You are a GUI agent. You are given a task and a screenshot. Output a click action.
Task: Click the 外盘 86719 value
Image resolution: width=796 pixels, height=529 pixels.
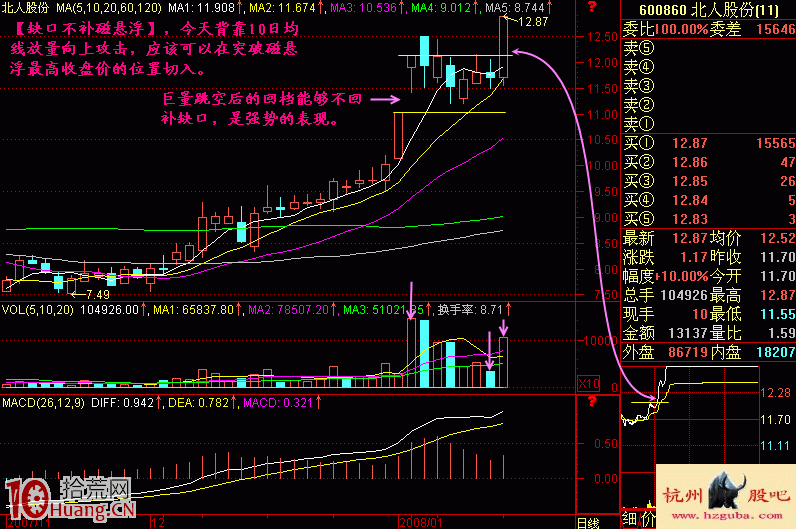(x=665, y=352)
